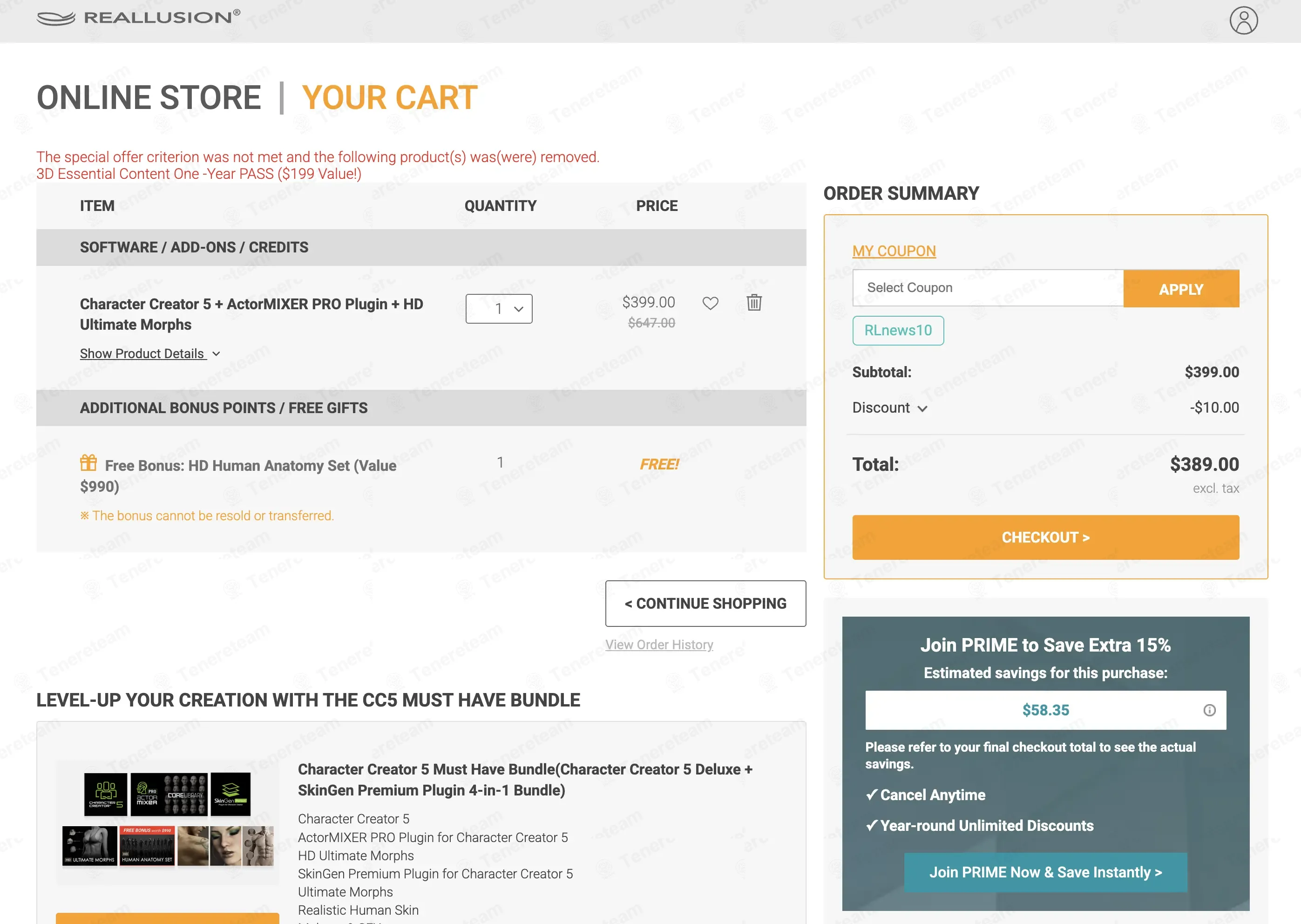The width and height of the screenshot is (1301, 924).
Task: Open View Order History link
Action: point(659,645)
